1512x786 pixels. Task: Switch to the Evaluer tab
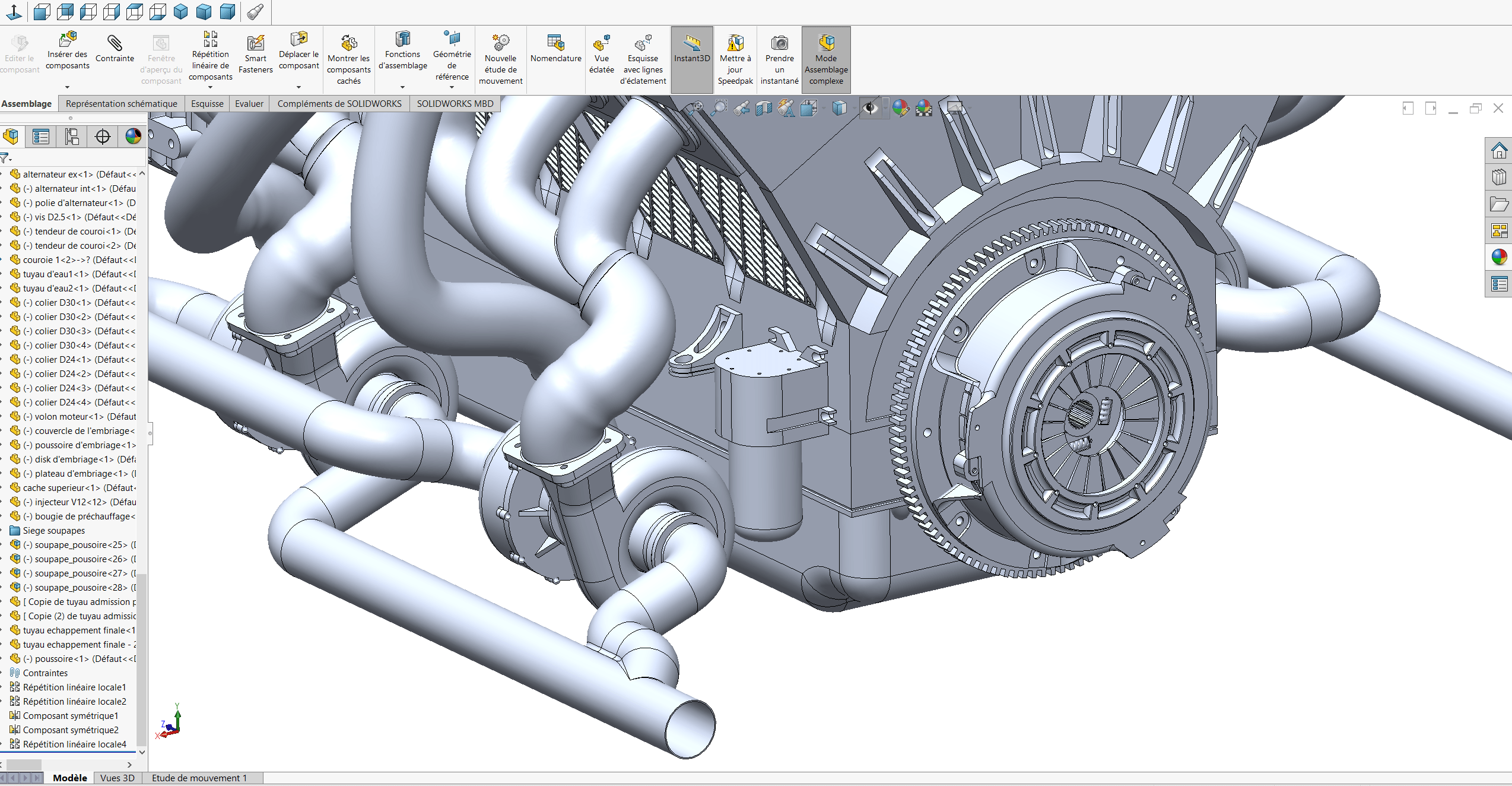coord(249,104)
